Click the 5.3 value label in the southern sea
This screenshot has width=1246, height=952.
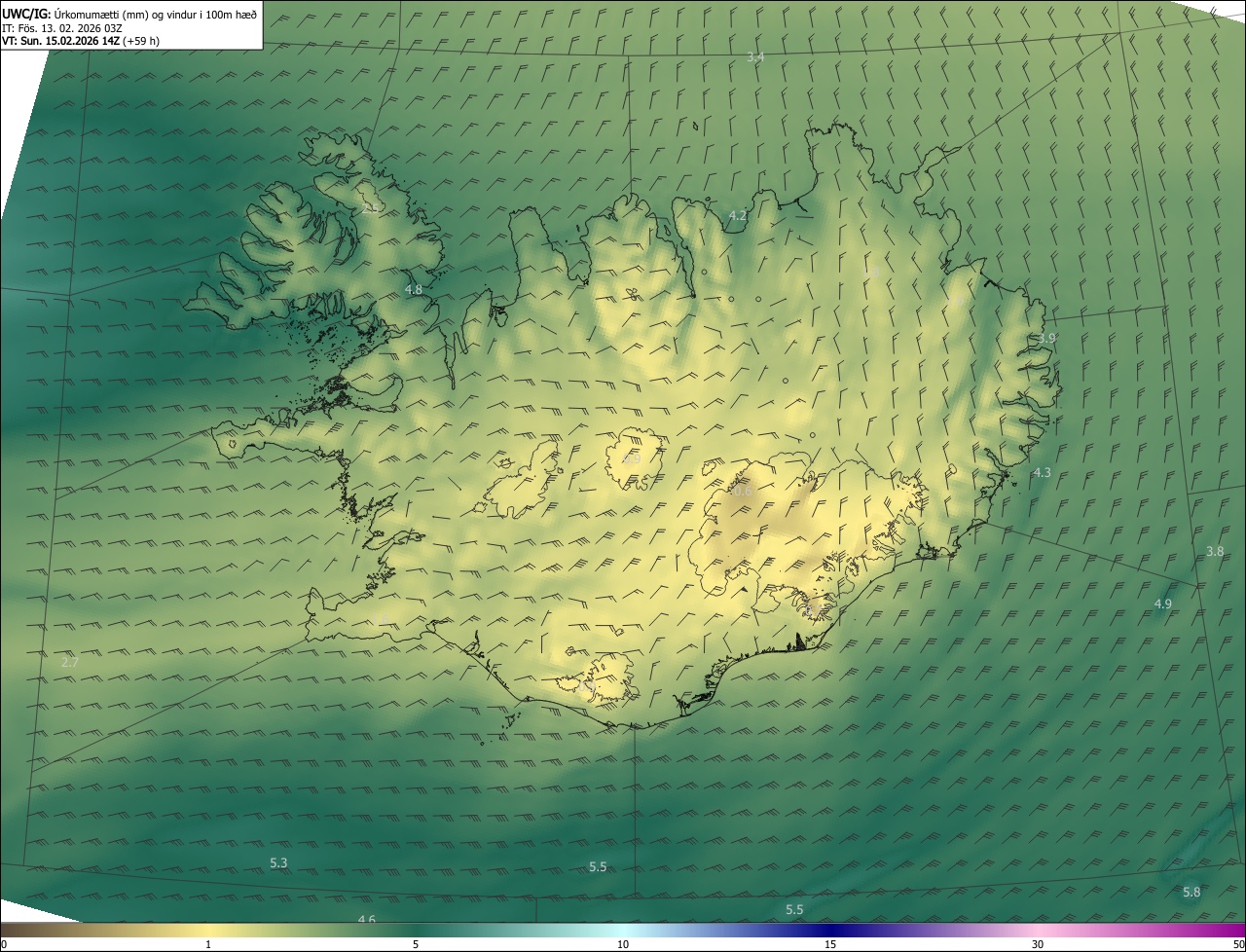coord(278,862)
